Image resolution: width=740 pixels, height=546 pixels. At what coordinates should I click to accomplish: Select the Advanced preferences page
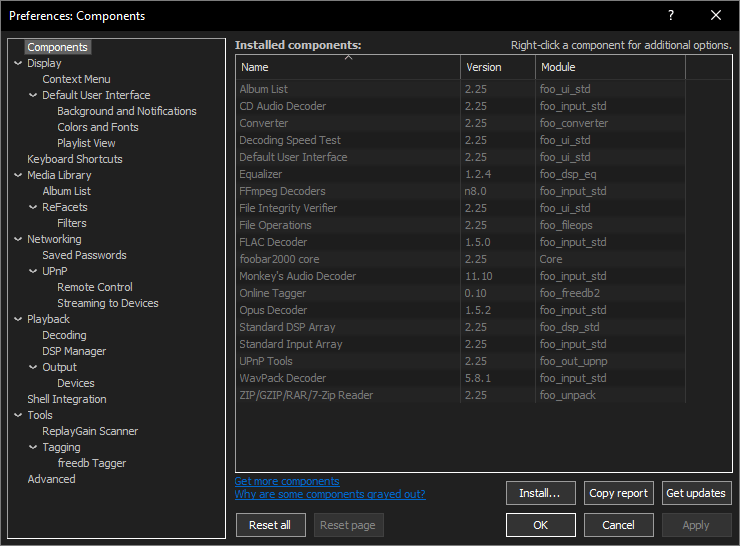[x=51, y=479]
